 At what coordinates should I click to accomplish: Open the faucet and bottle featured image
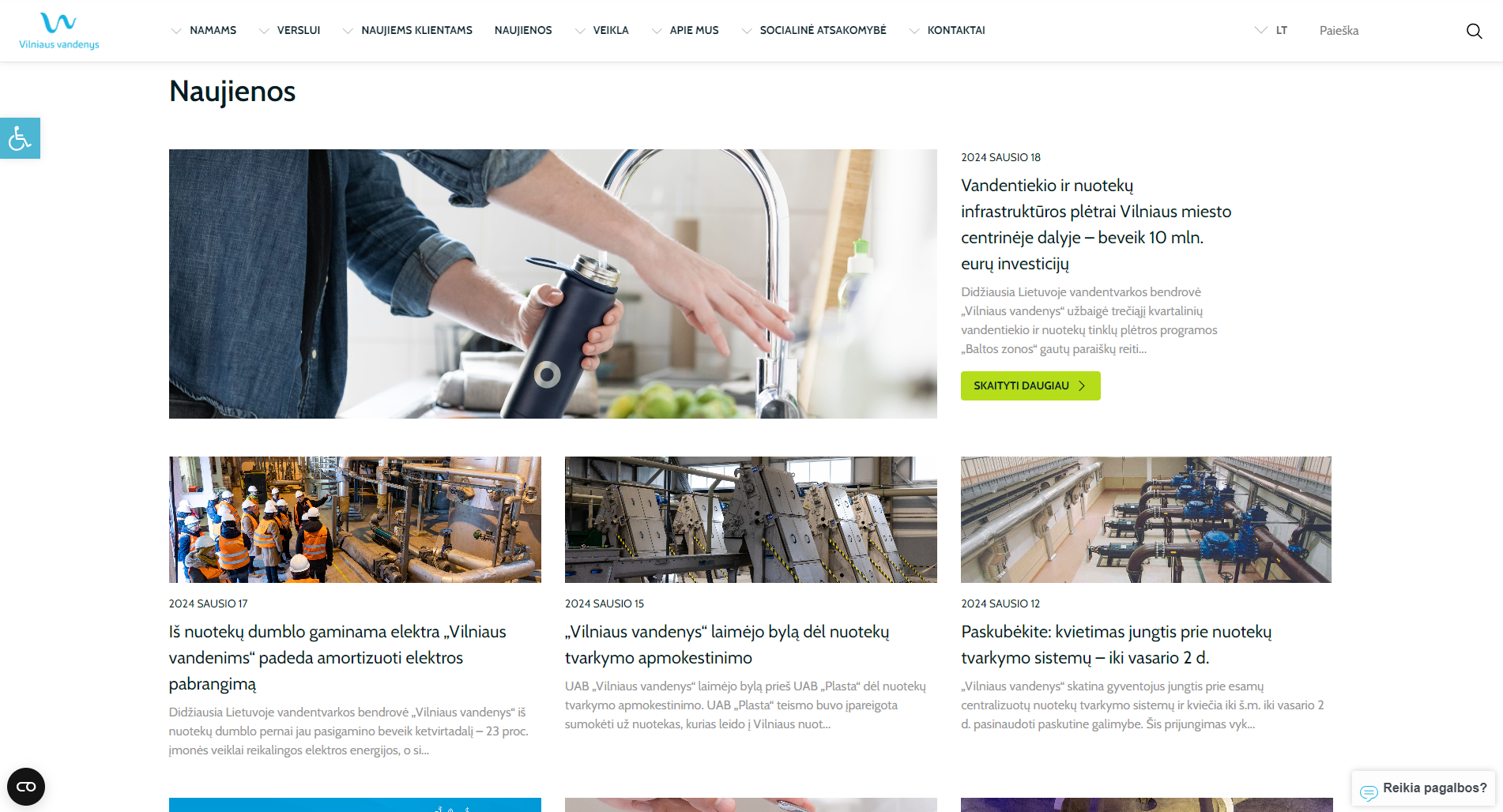pyautogui.click(x=553, y=284)
